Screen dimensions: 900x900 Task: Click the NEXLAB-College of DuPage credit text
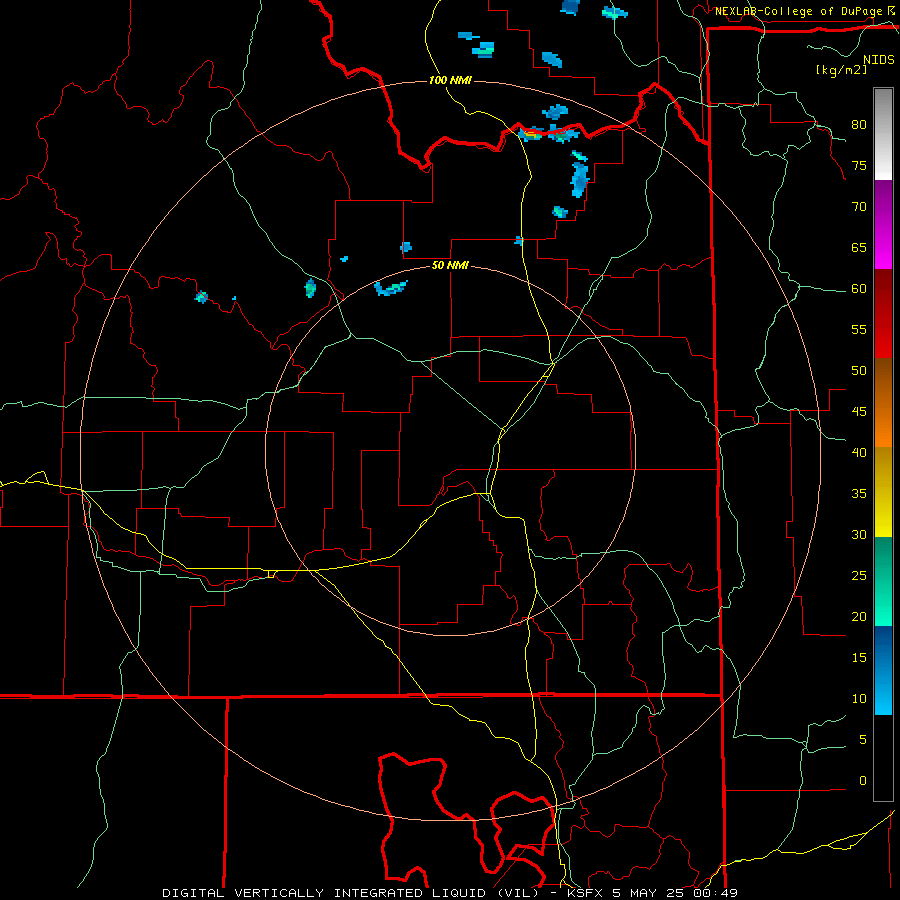[x=798, y=11]
